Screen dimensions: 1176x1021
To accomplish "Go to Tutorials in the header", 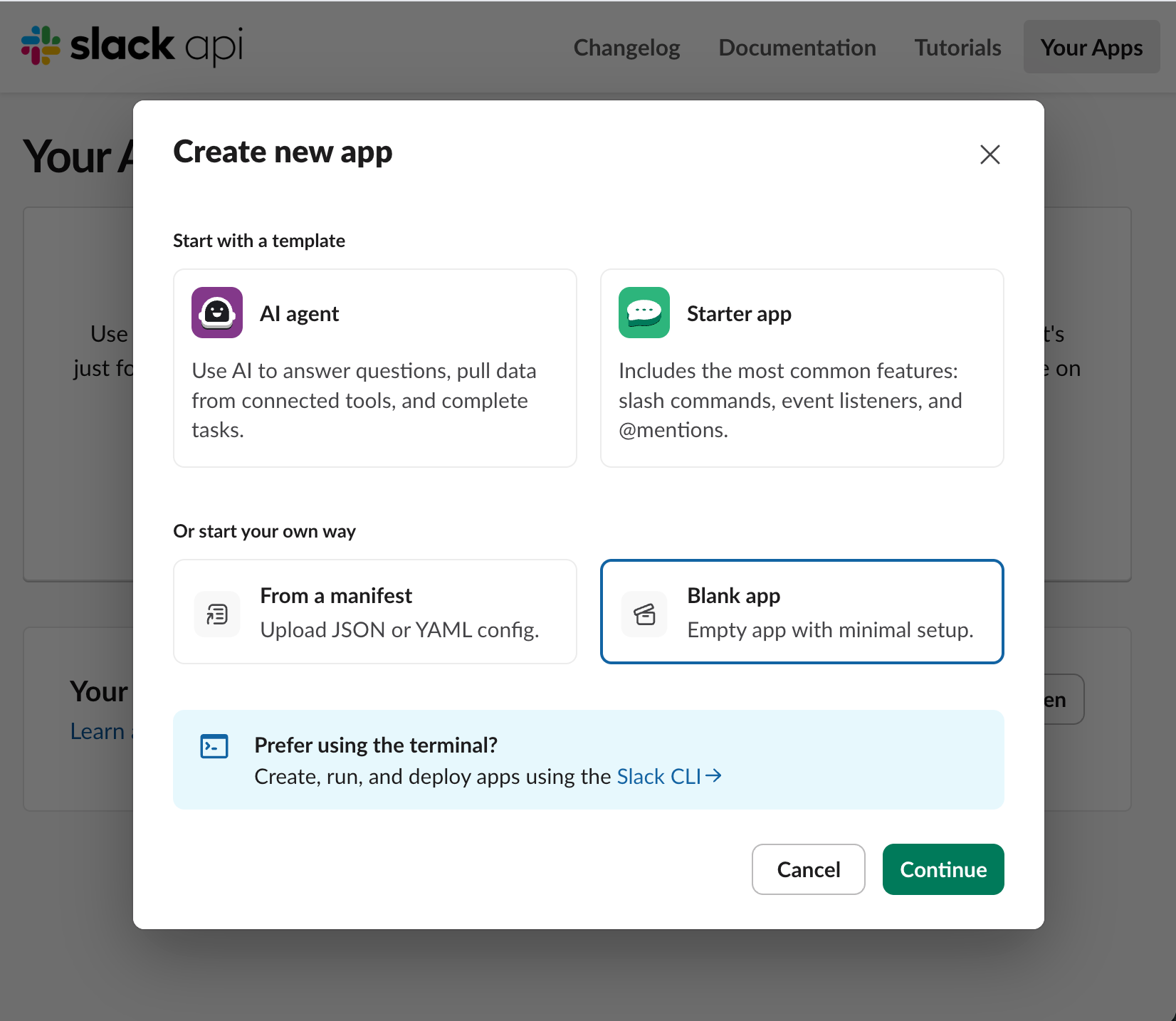I will (957, 47).
